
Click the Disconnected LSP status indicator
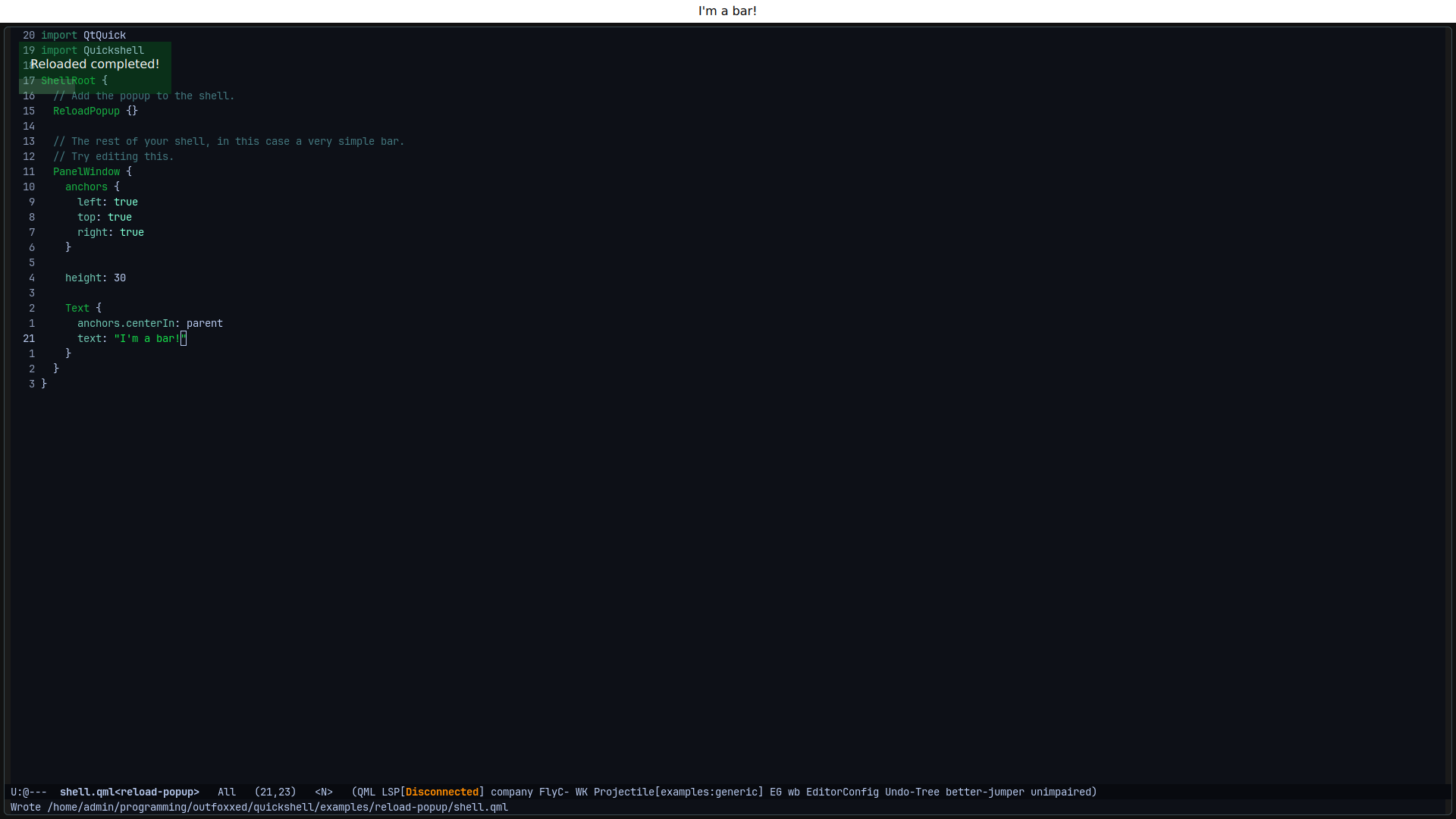(x=441, y=792)
